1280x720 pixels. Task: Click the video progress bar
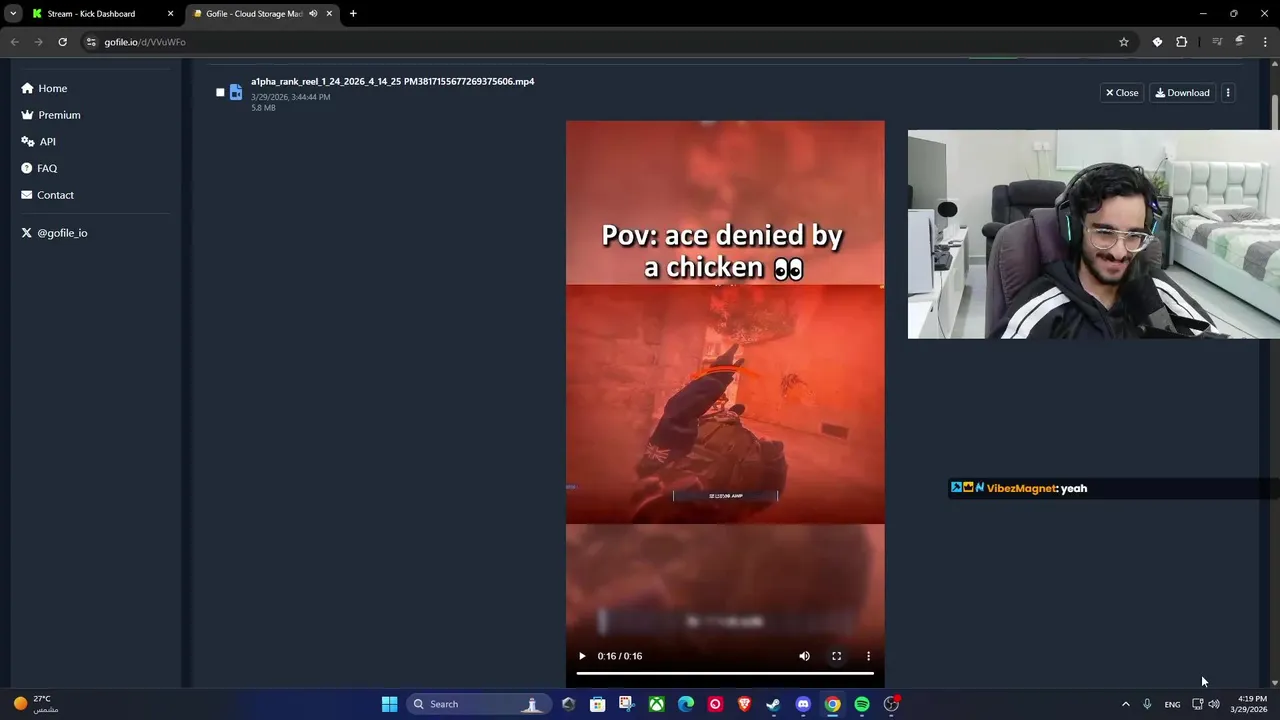coord(725,674)
